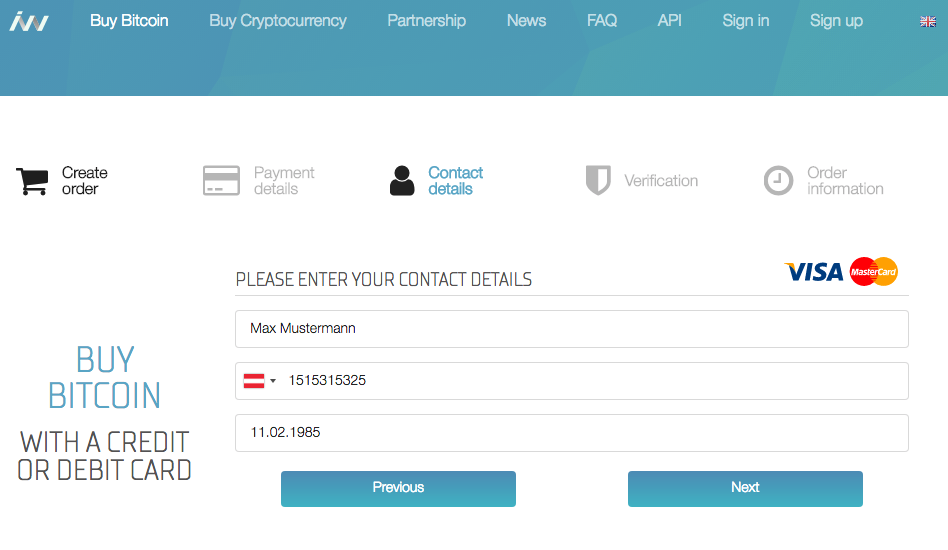
Task: Focus the date of birth field
Action: pyautogui.click(x=572, y=433)
